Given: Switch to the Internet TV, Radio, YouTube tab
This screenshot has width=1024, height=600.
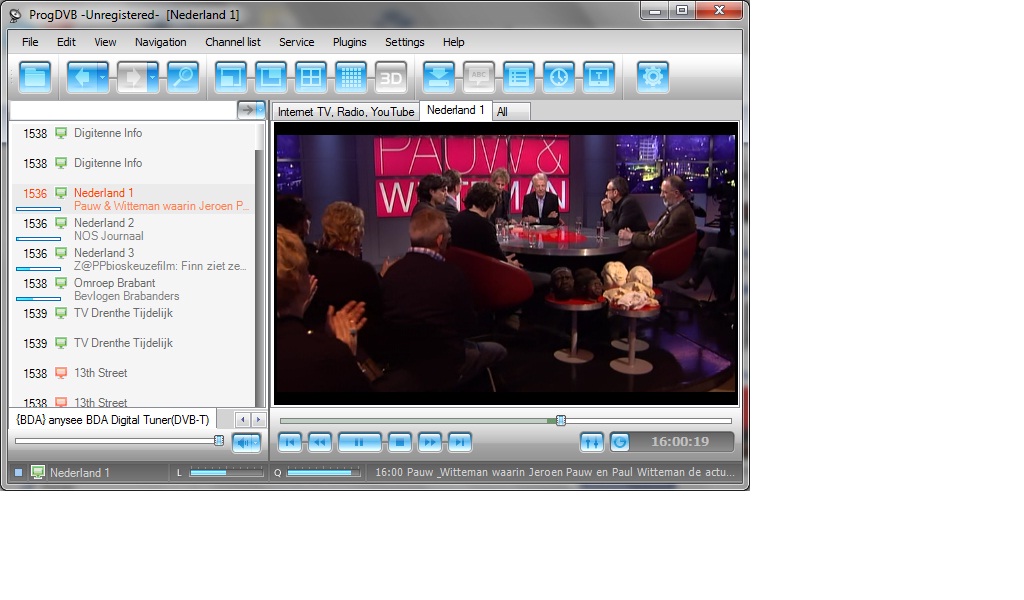Looking at the screenshot, I should [346, 112].
